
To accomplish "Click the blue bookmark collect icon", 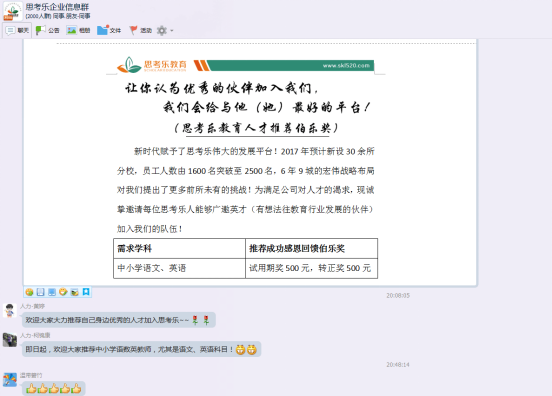I will (86, 292).
